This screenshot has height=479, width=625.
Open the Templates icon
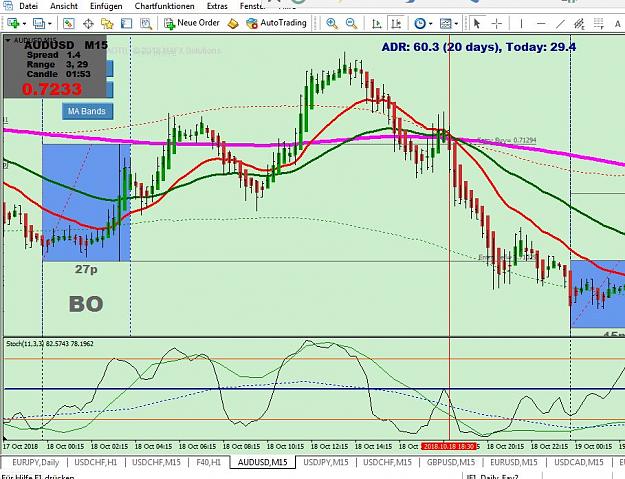(x=445, y=24)
